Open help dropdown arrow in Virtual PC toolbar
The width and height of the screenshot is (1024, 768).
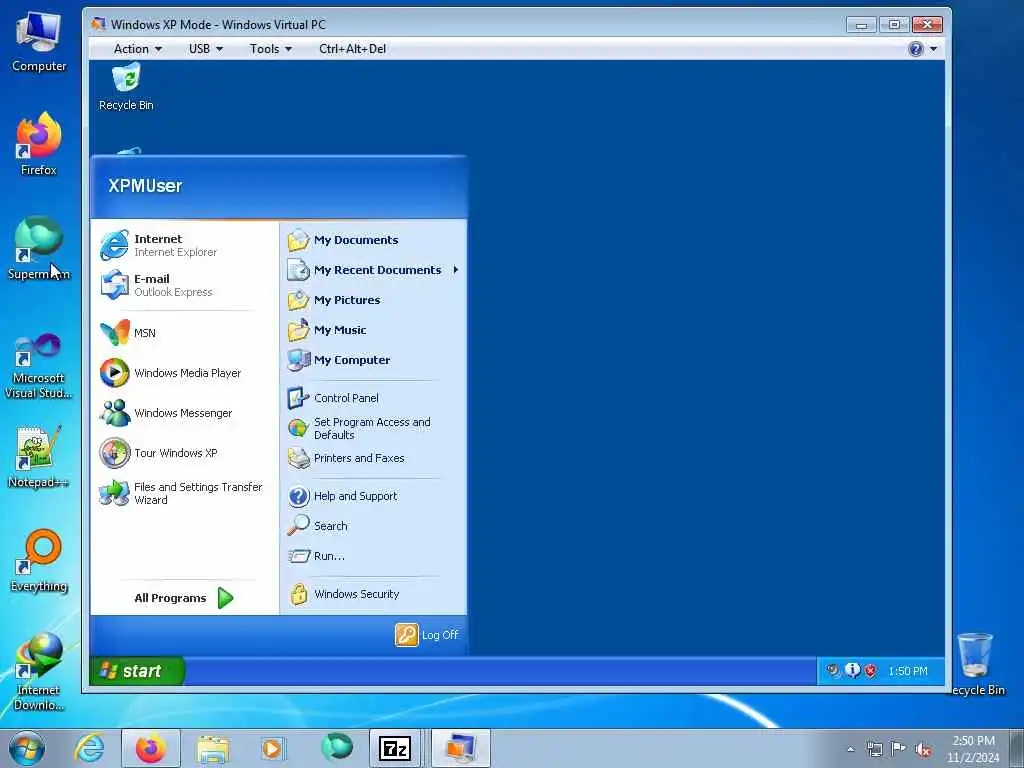coord(933,49)
